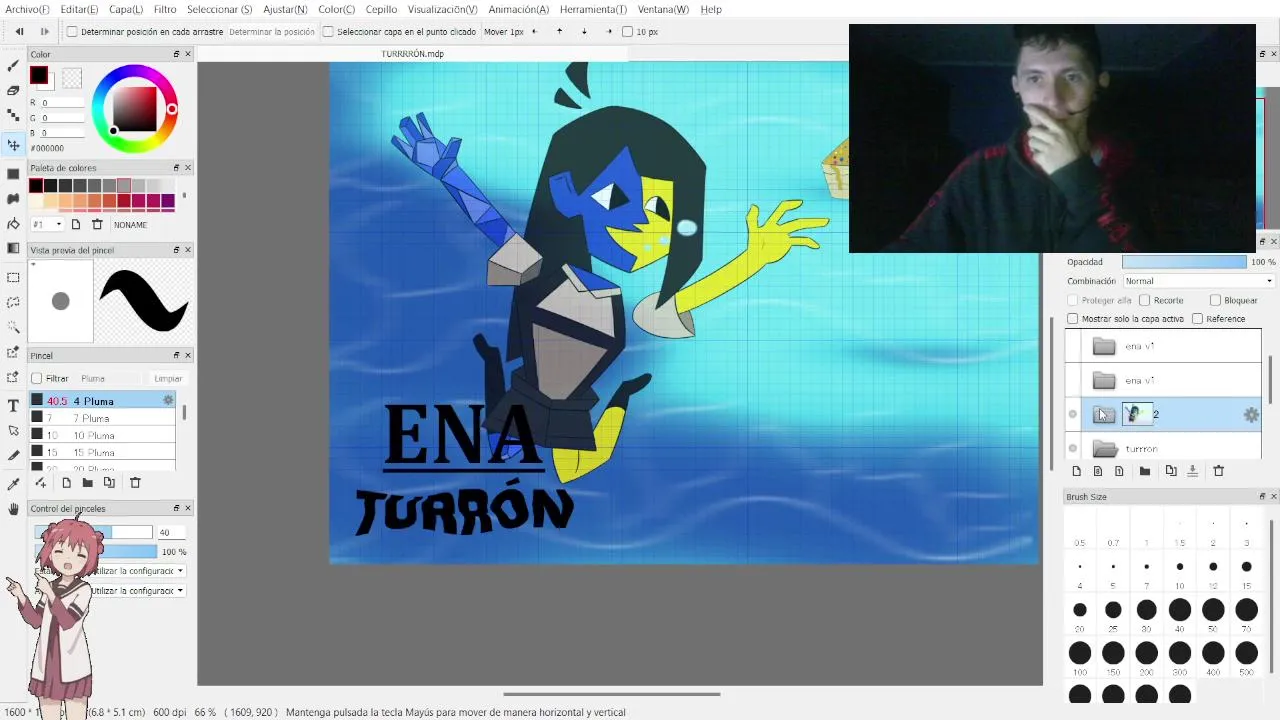Open settings gear on layer 2
Viewport: 1280px width, 720px height.
coord(1251,415)
